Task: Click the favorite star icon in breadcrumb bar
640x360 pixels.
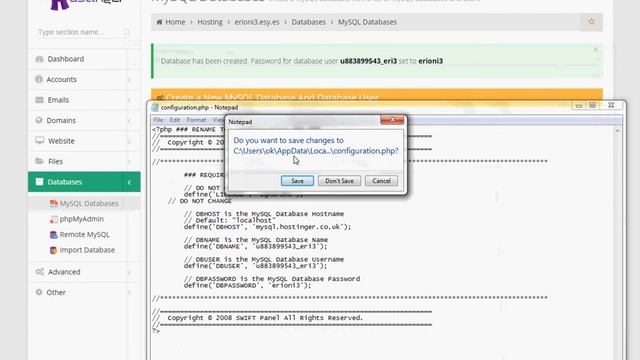Action: click(591, 22)
